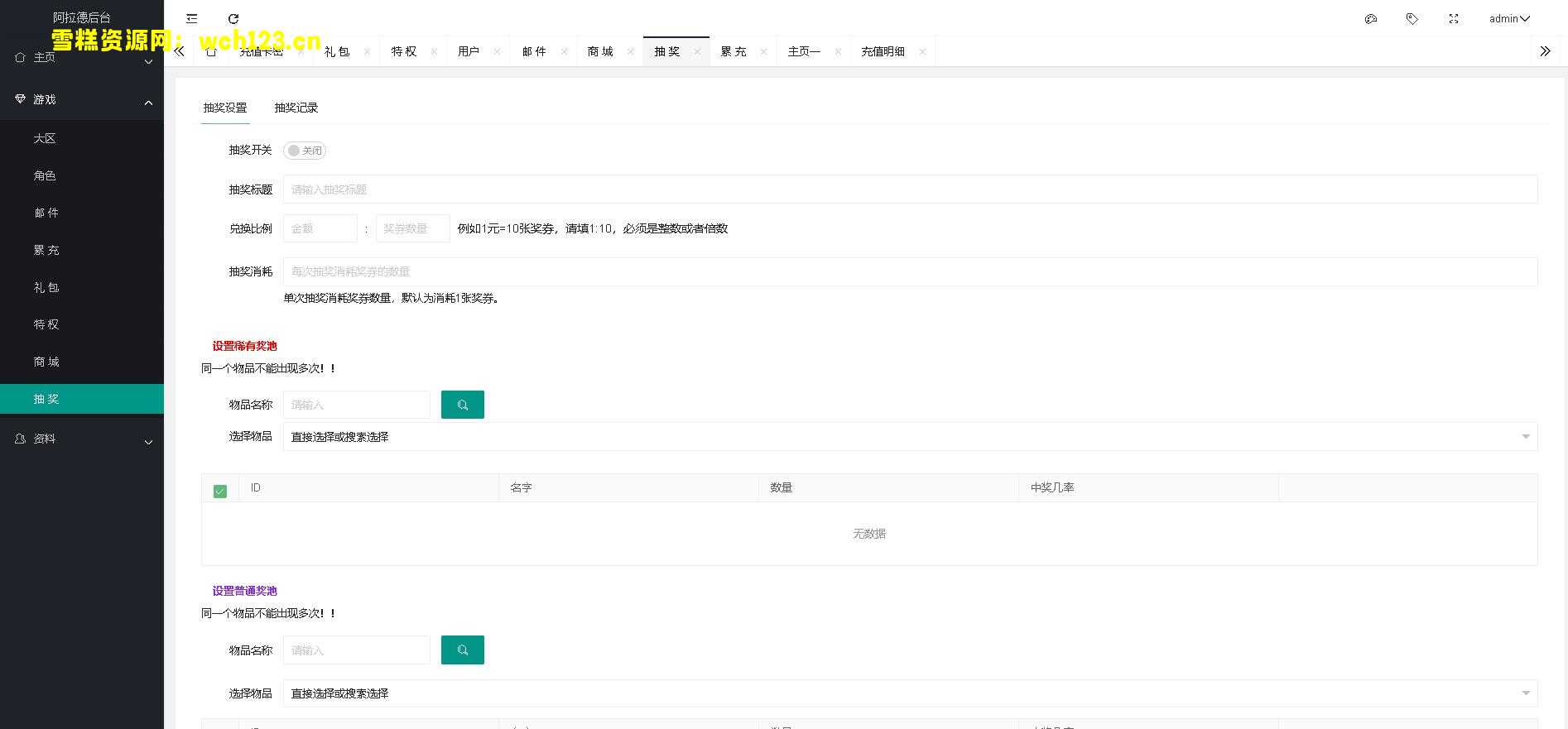Click the 抽奖标题 input field
Image resolution: width=1568 pixels, height=729 pixels.
910,189
